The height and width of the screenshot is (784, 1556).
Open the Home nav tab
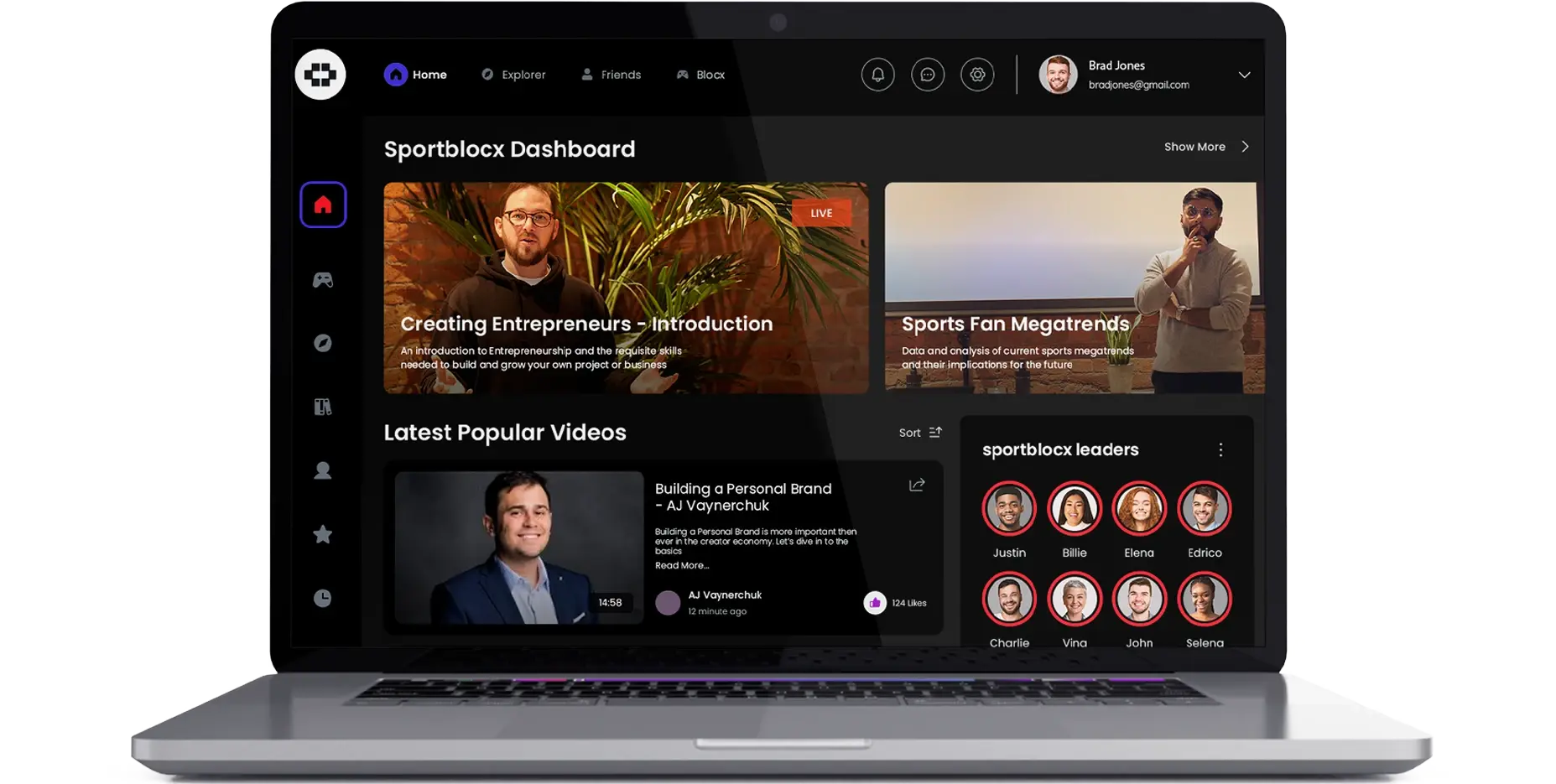pyautogui.click(x=416, y=75)
